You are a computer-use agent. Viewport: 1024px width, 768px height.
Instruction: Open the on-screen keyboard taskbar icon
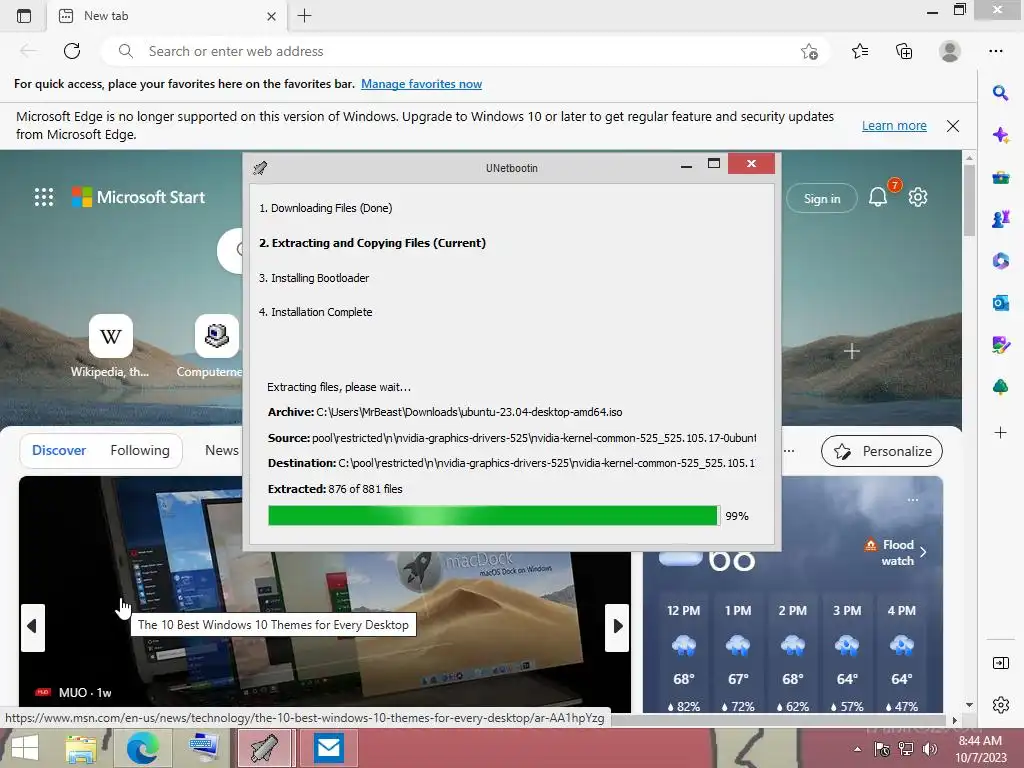click(x=204, y=748)
